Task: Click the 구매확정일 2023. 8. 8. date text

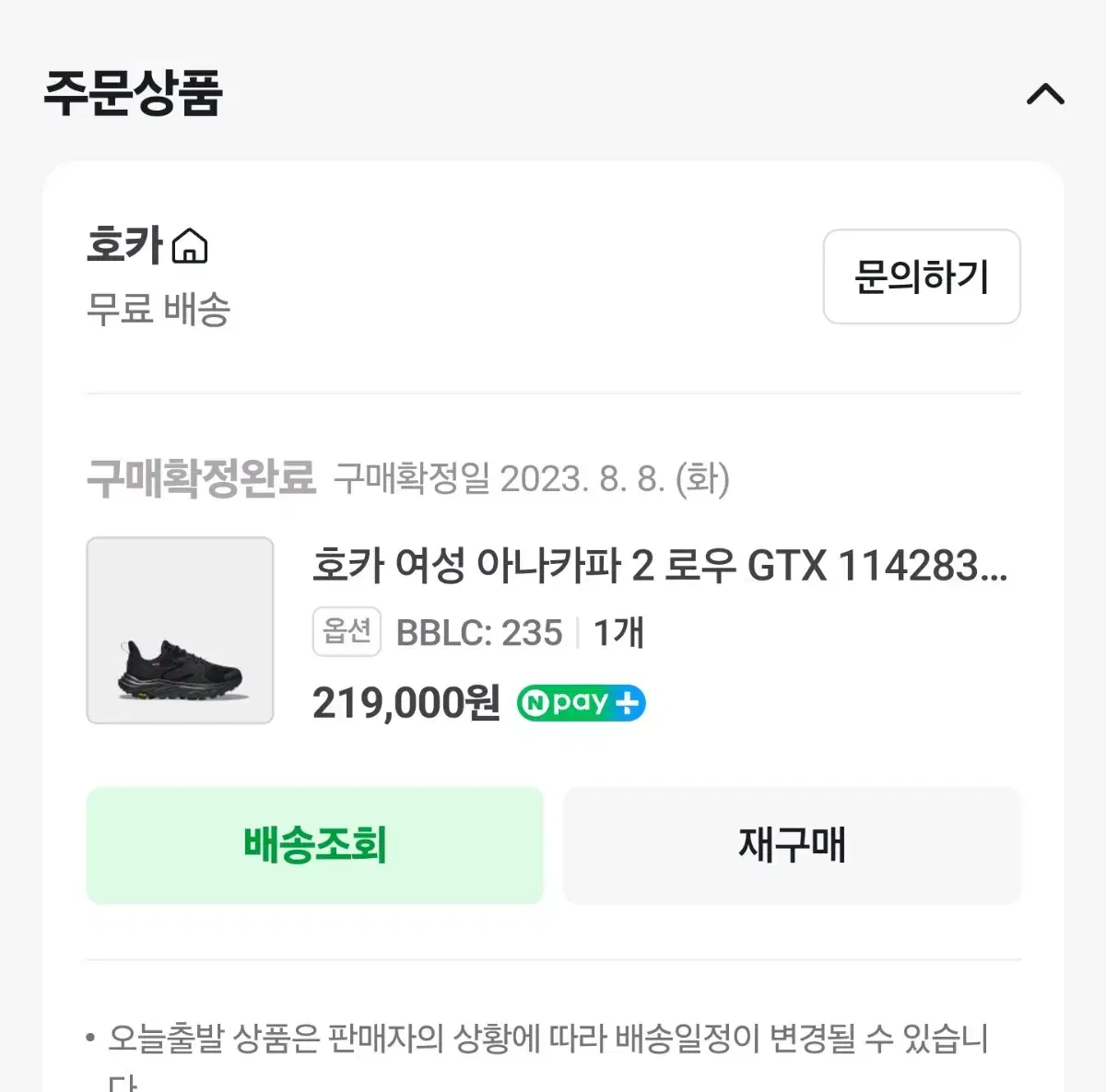Action: coord(532,479)
